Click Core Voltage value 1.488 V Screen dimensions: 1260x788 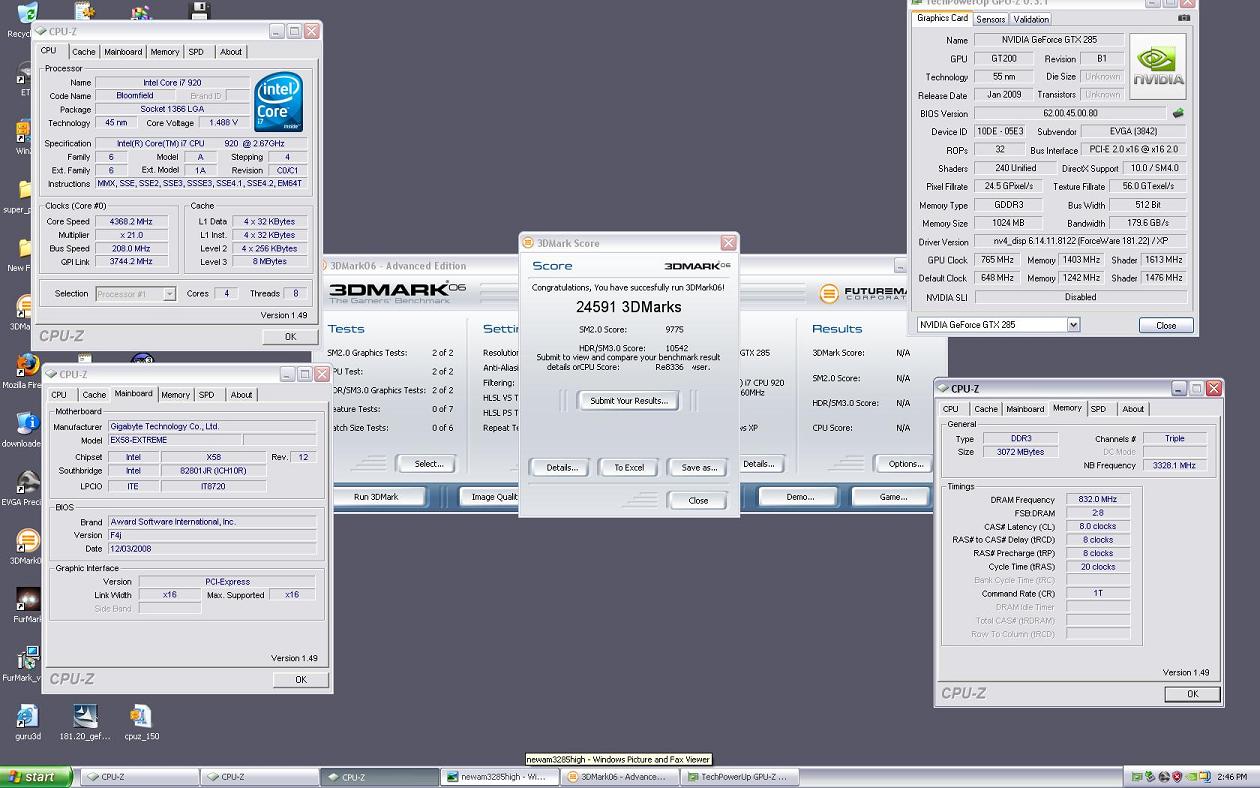[x=224, y=123]
